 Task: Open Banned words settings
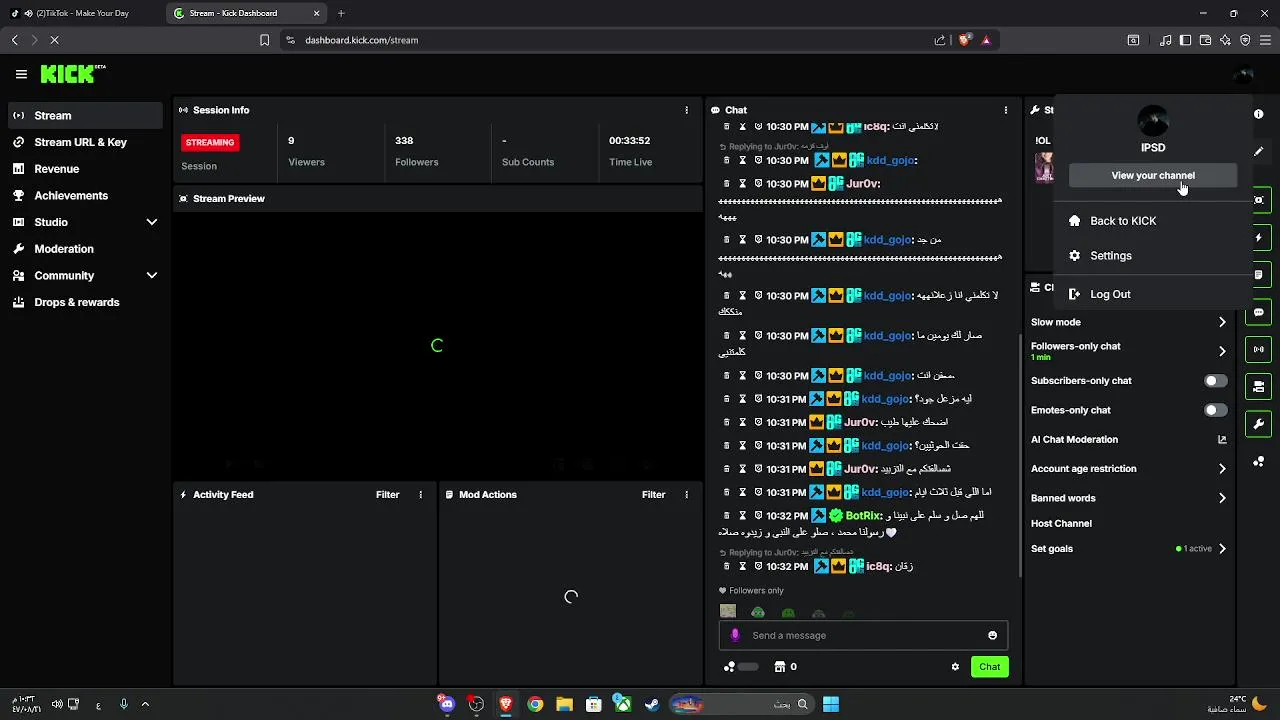1128,498
